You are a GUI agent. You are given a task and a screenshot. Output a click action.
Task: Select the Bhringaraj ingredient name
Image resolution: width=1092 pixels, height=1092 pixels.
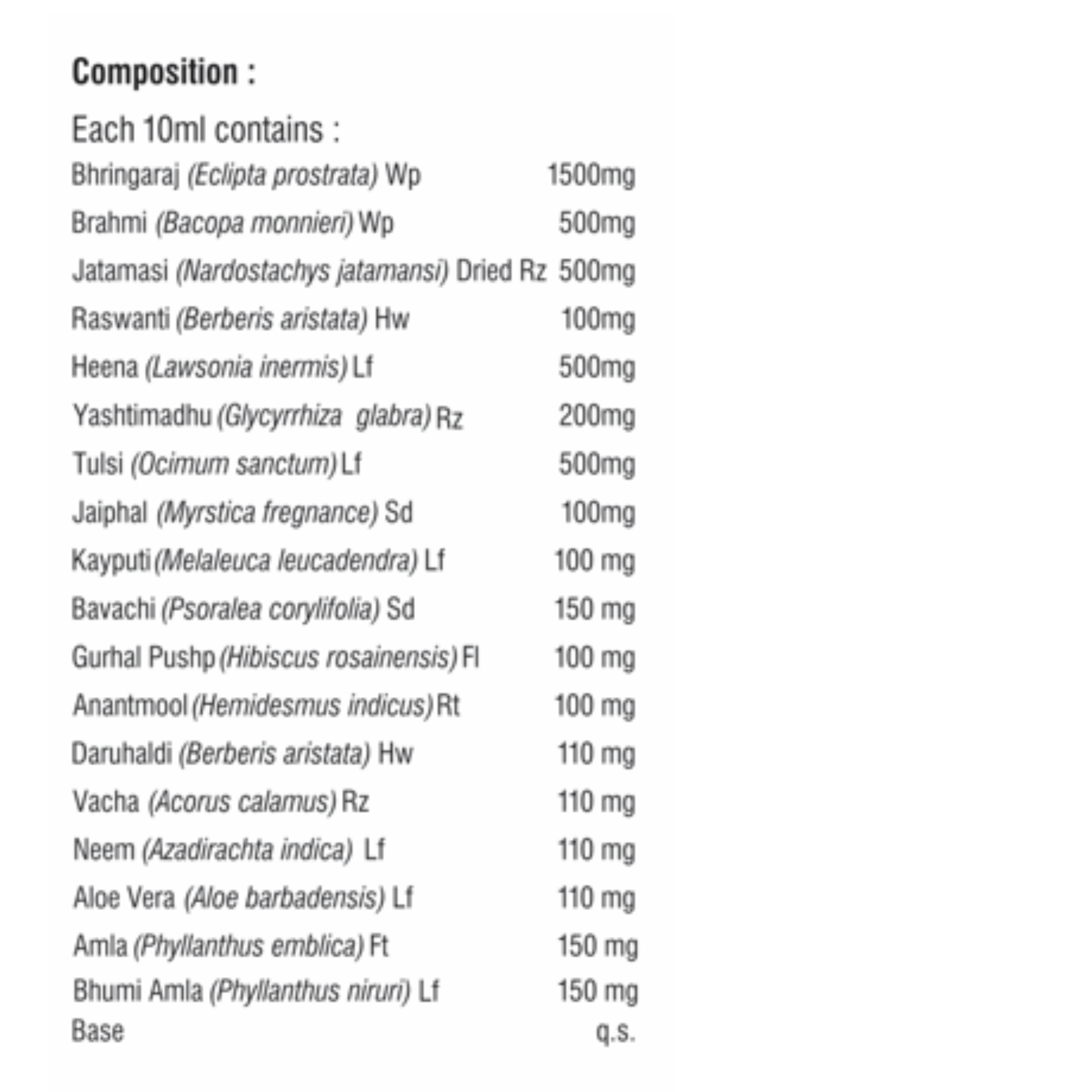[x=125, y=175]
